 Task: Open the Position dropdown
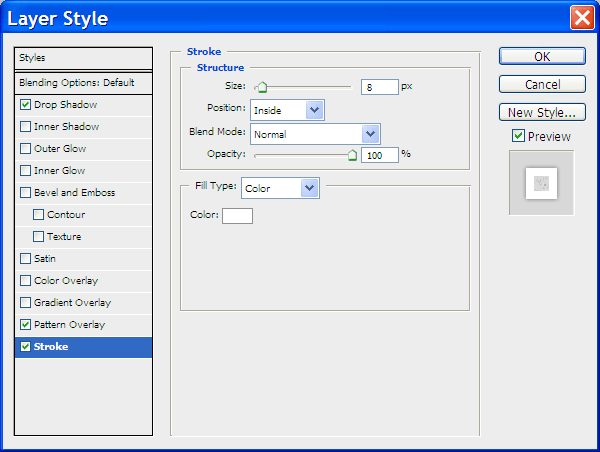click(x=287, y=110)
